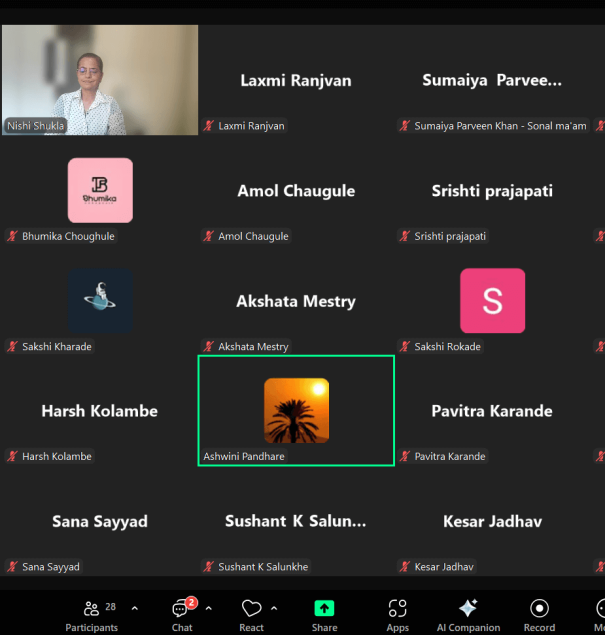The width and height of the screenshot is (605, 635).
Task: Click Sakshi Rokade's pink S avatar
Action: pos(492,300)
